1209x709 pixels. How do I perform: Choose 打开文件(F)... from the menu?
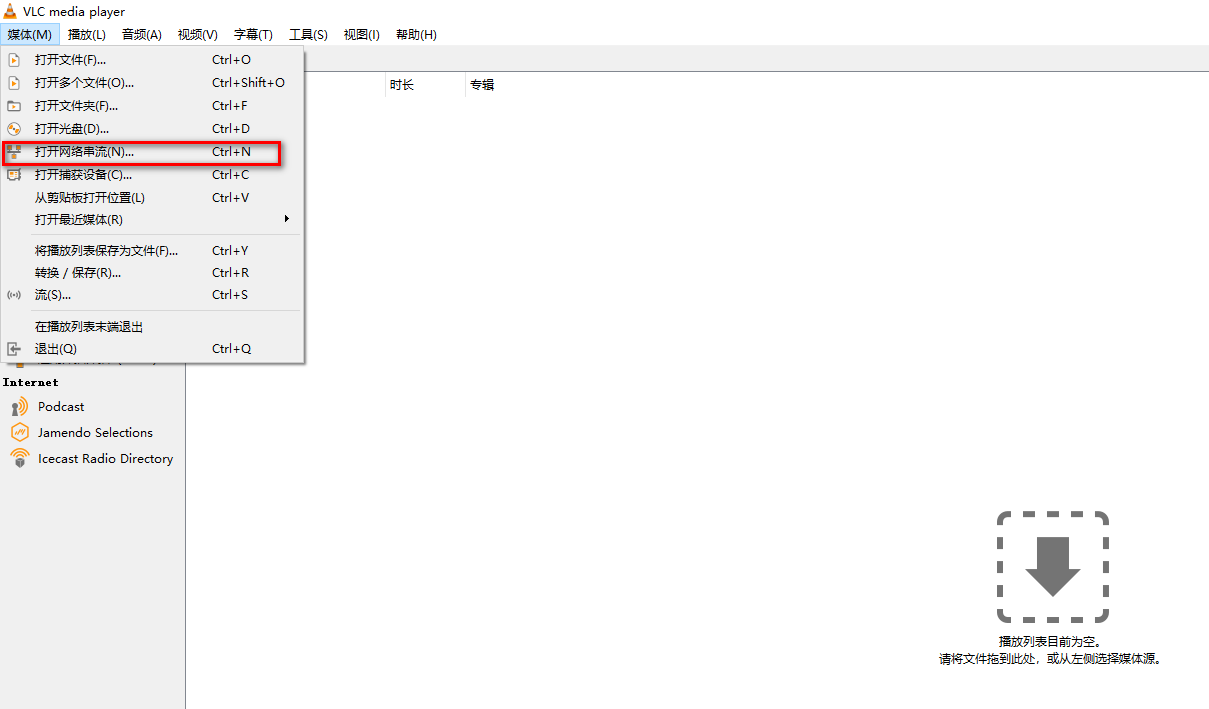point(153,60)
